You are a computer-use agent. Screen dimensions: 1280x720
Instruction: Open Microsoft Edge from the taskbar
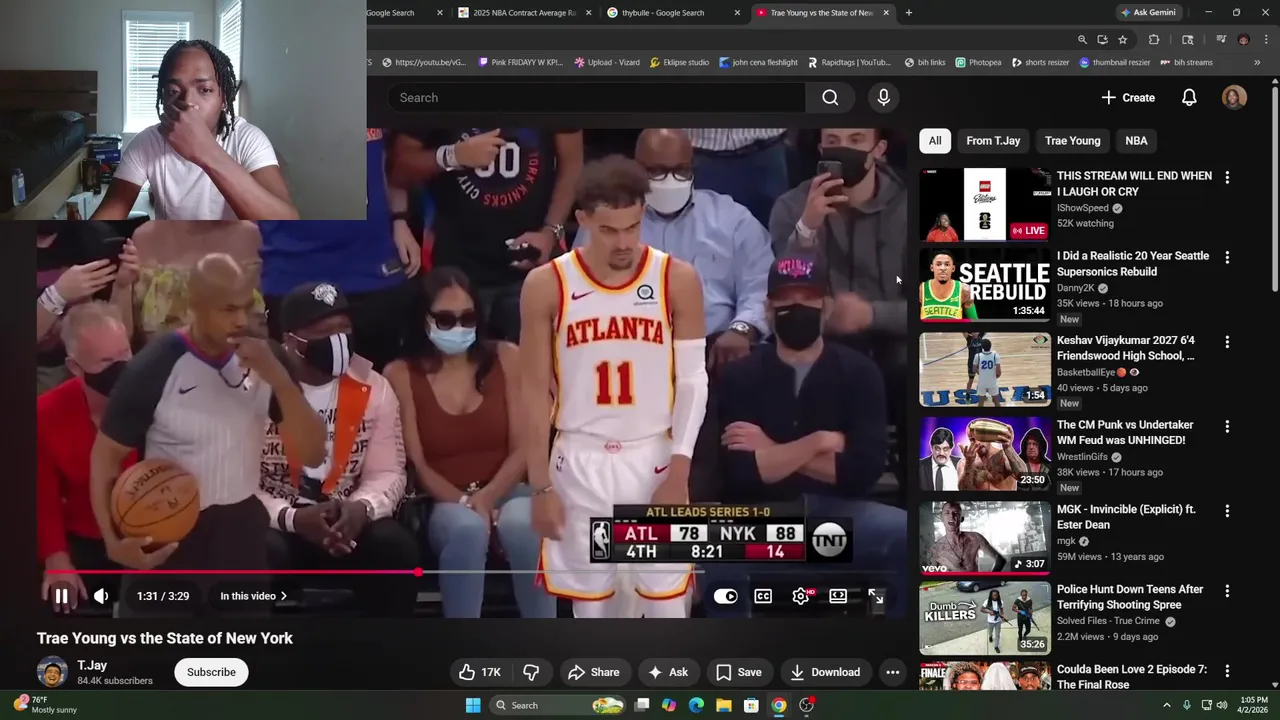point(696,705)
